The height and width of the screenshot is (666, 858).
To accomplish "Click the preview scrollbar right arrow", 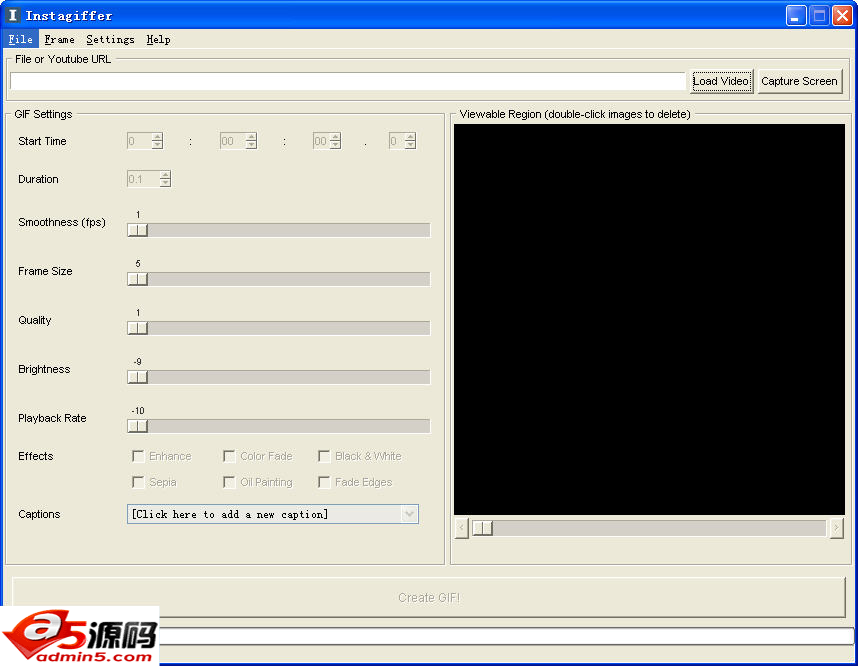I will coord(836,528).
